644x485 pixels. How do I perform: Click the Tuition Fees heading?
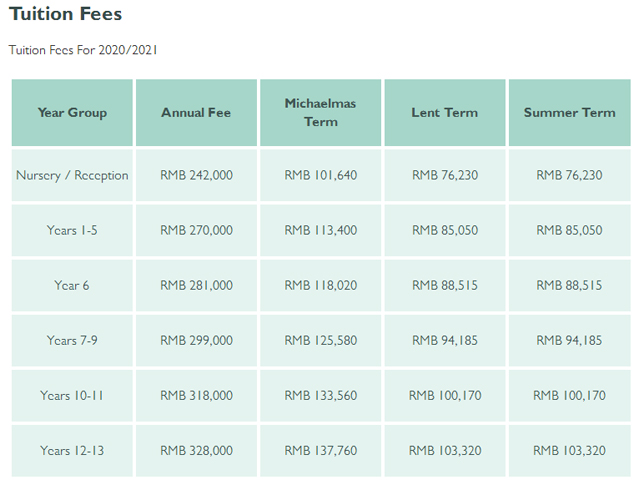(66, 15)
